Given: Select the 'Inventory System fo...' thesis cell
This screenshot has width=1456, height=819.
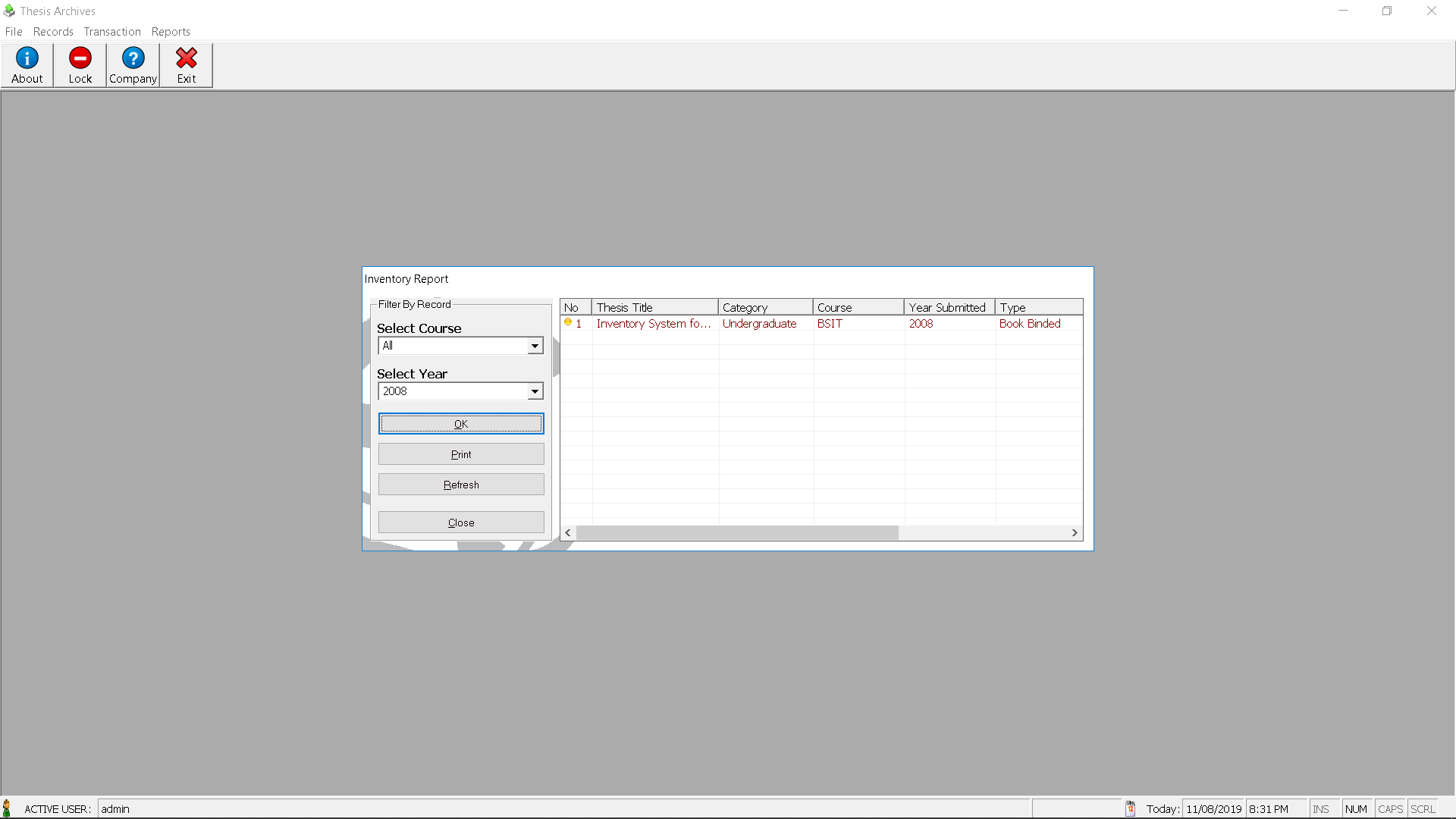Looking at the screenshot, I should coord(654,324).
